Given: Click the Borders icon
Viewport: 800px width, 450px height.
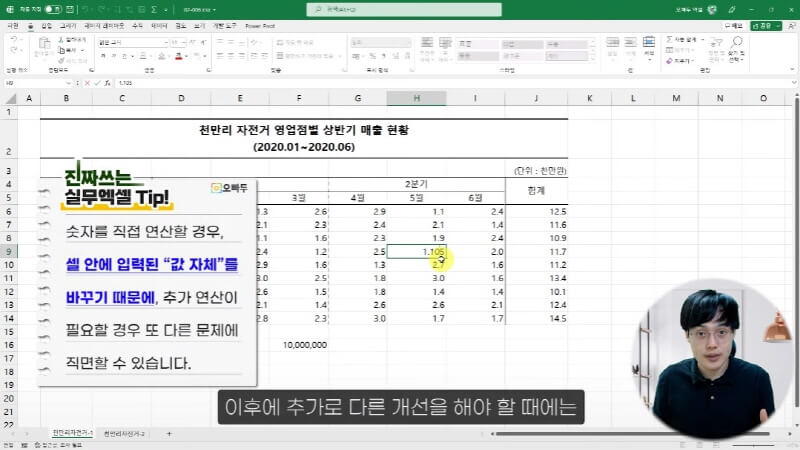Looking at the screenshot, I should [143, 56].
